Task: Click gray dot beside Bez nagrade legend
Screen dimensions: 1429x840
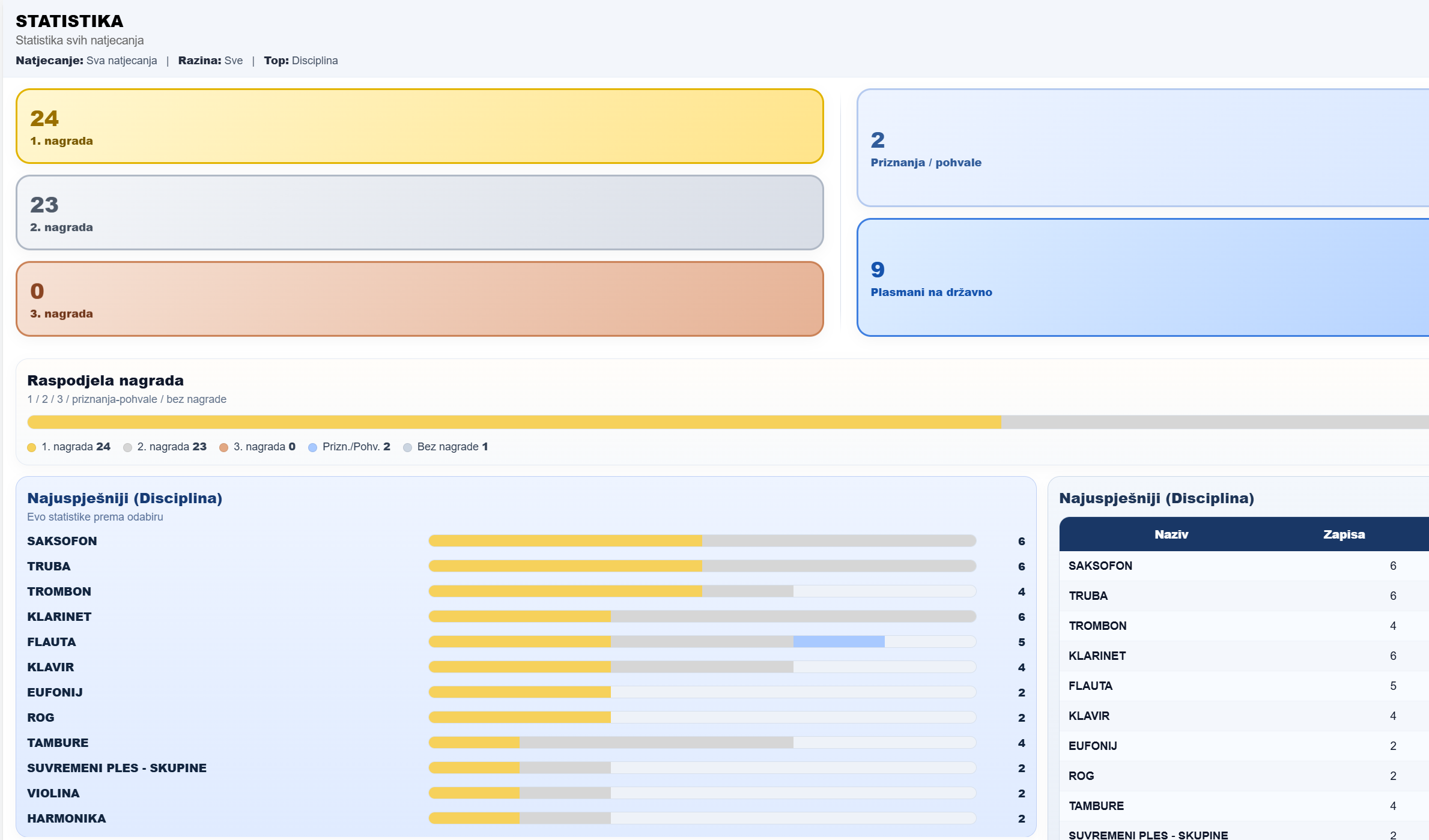Action: click(408, 447)
